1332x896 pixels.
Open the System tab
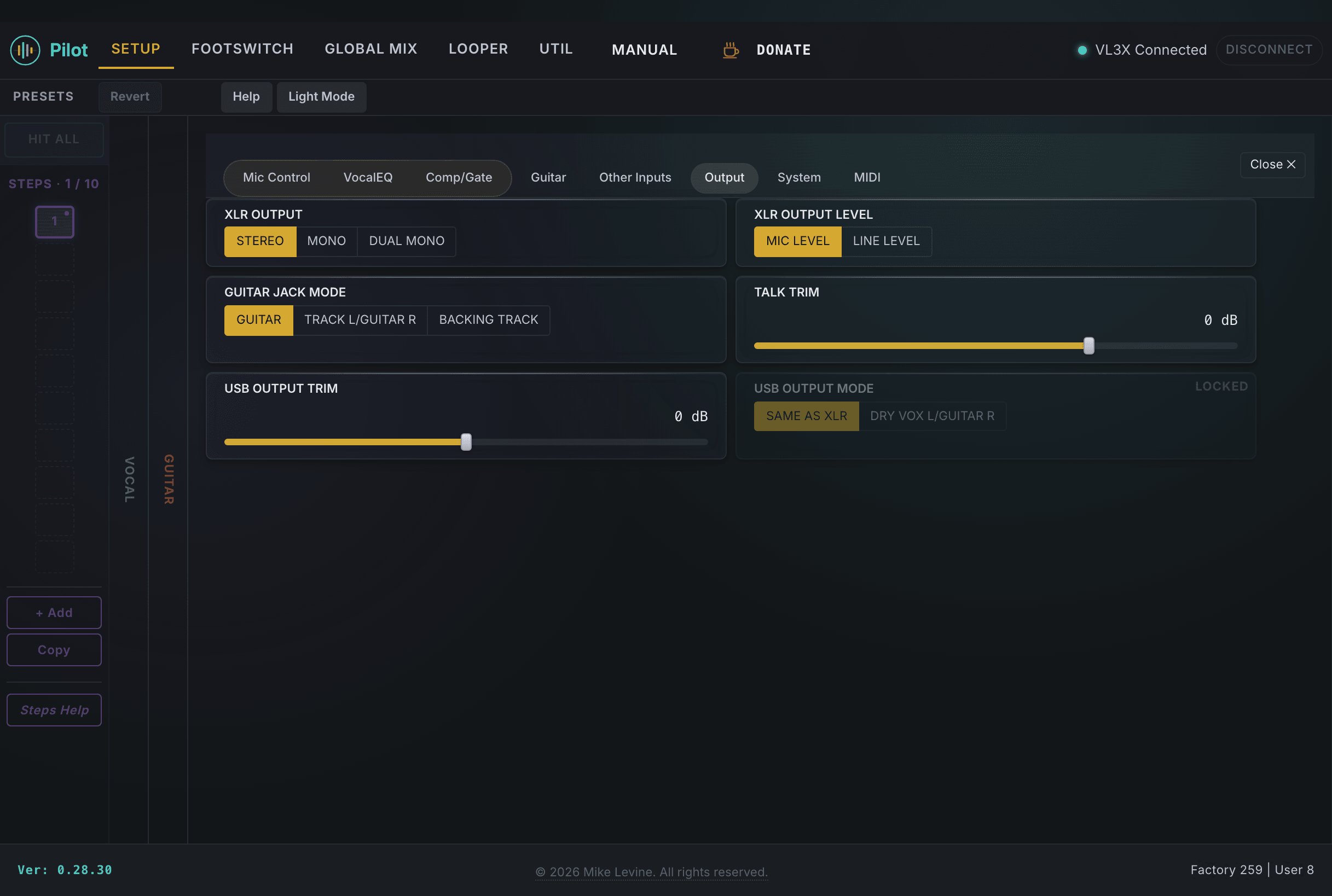[x=798, y=178]
